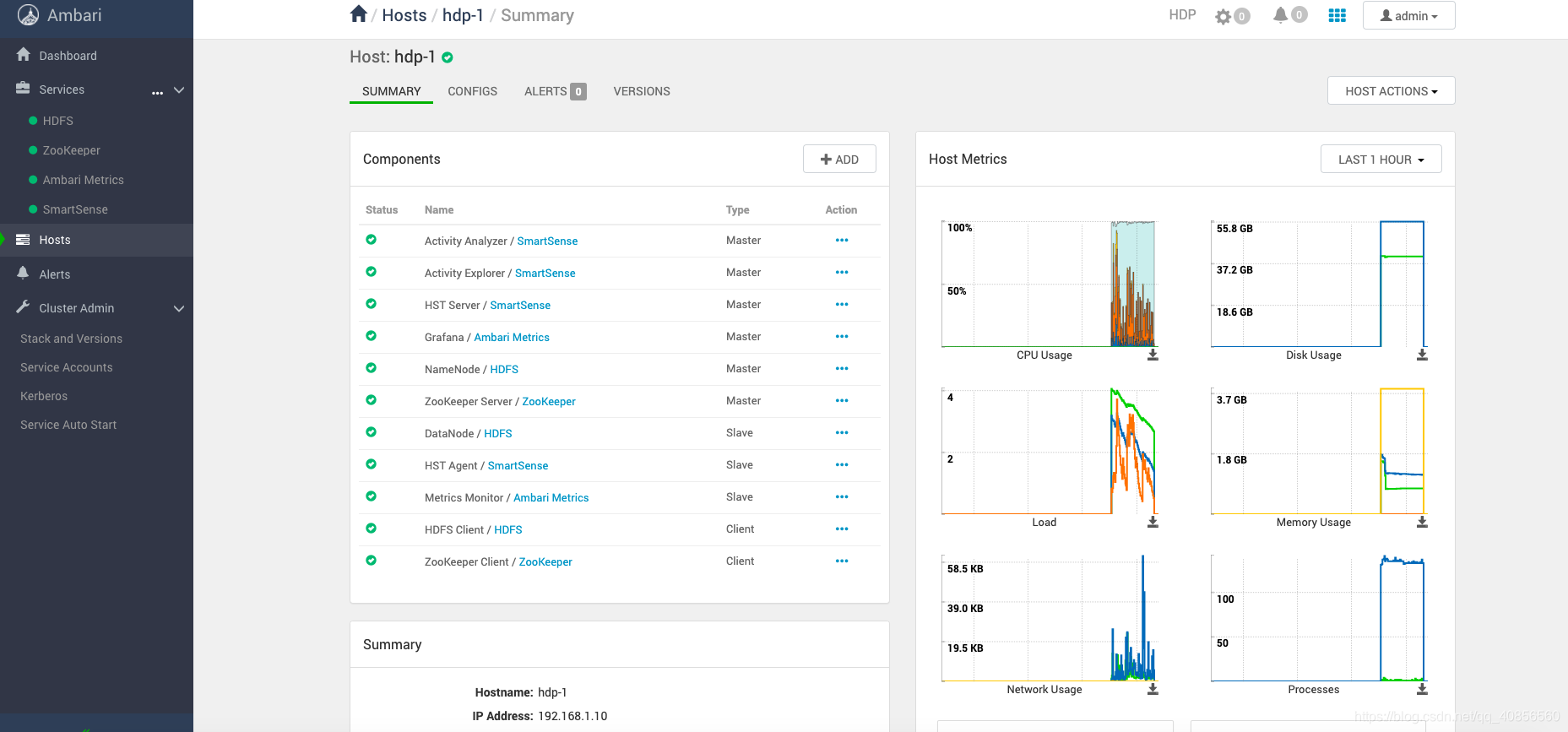This screenshot has height=732, width=1568.
Task: Open actions menu for ZooKeeper Server row
Action: click(842, 401)
